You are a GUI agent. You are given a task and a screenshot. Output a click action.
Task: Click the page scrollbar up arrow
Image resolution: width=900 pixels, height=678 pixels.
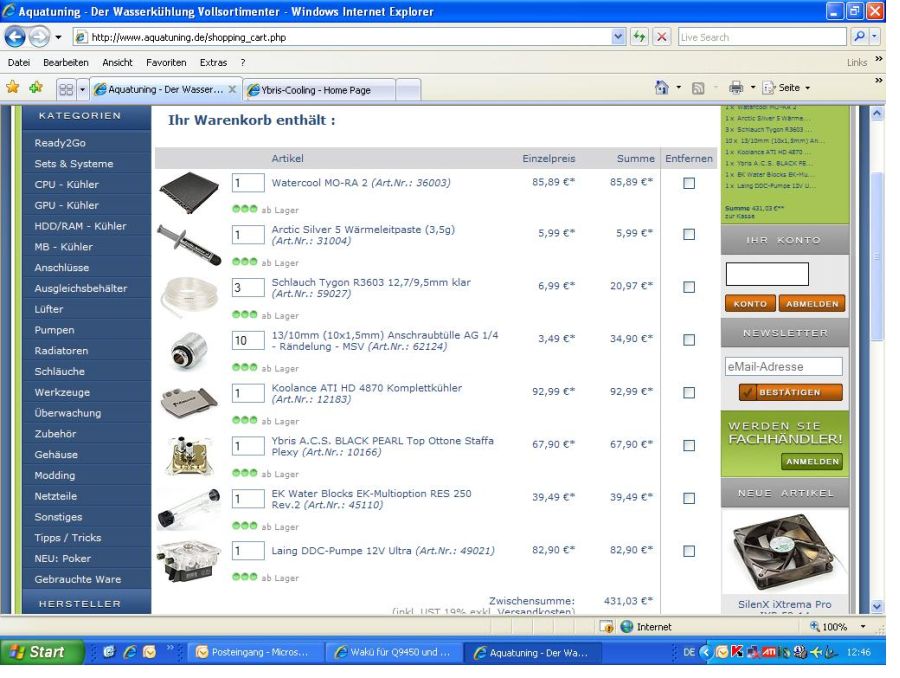(x=876, y=114)
